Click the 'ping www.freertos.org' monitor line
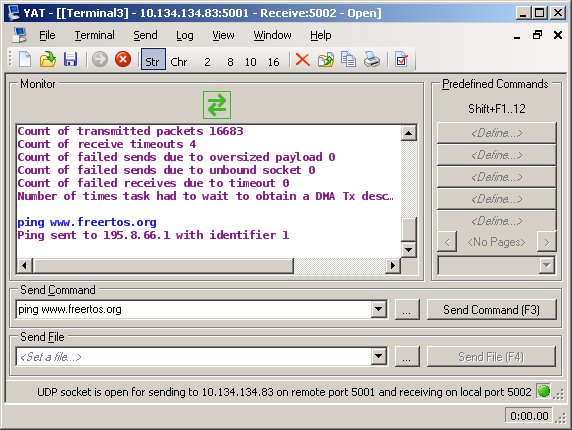This screenshot has height=430, width=572. (x=87, y=222)
